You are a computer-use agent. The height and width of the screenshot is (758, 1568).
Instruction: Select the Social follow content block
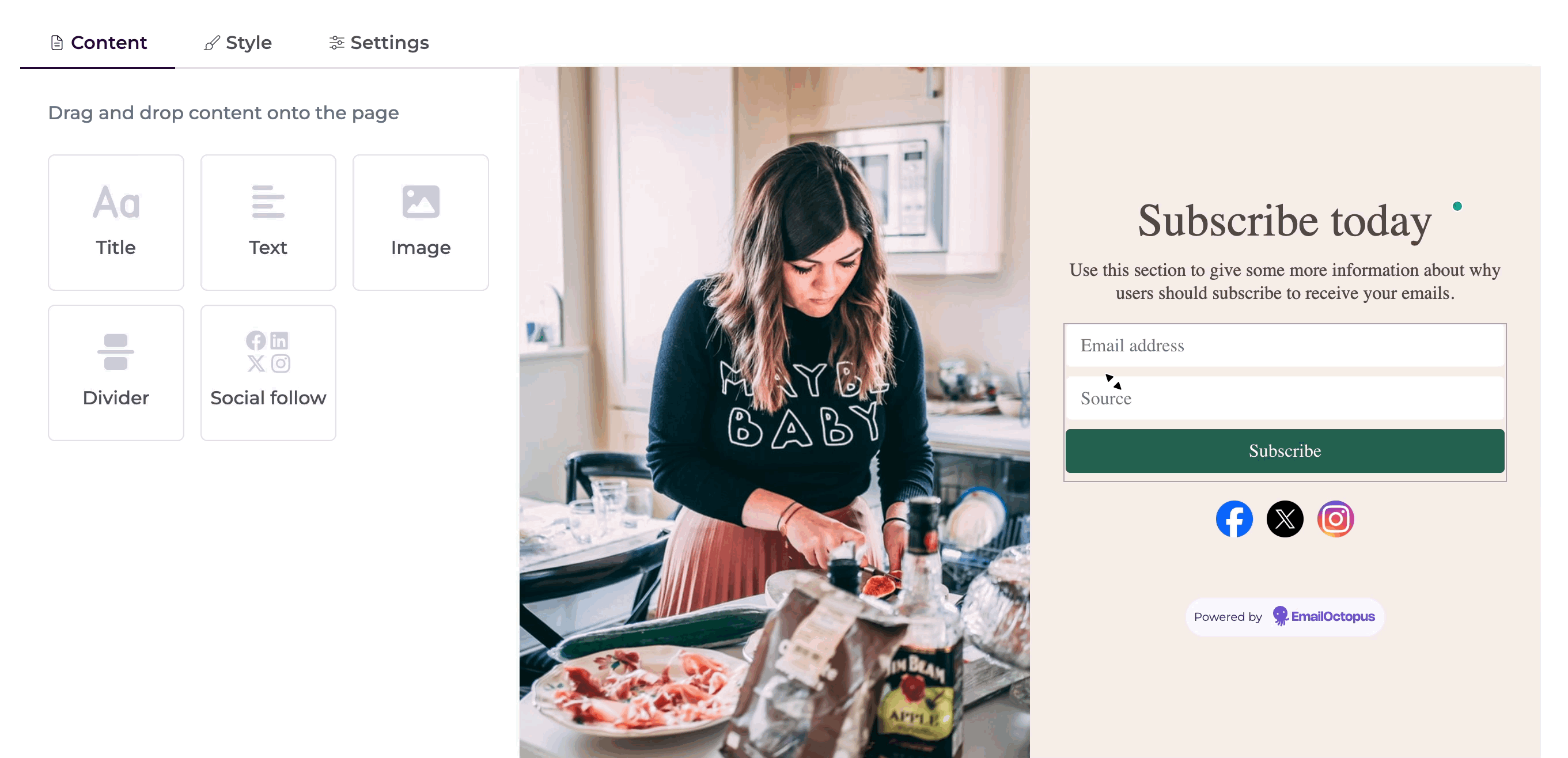click(x=268, y=373)
